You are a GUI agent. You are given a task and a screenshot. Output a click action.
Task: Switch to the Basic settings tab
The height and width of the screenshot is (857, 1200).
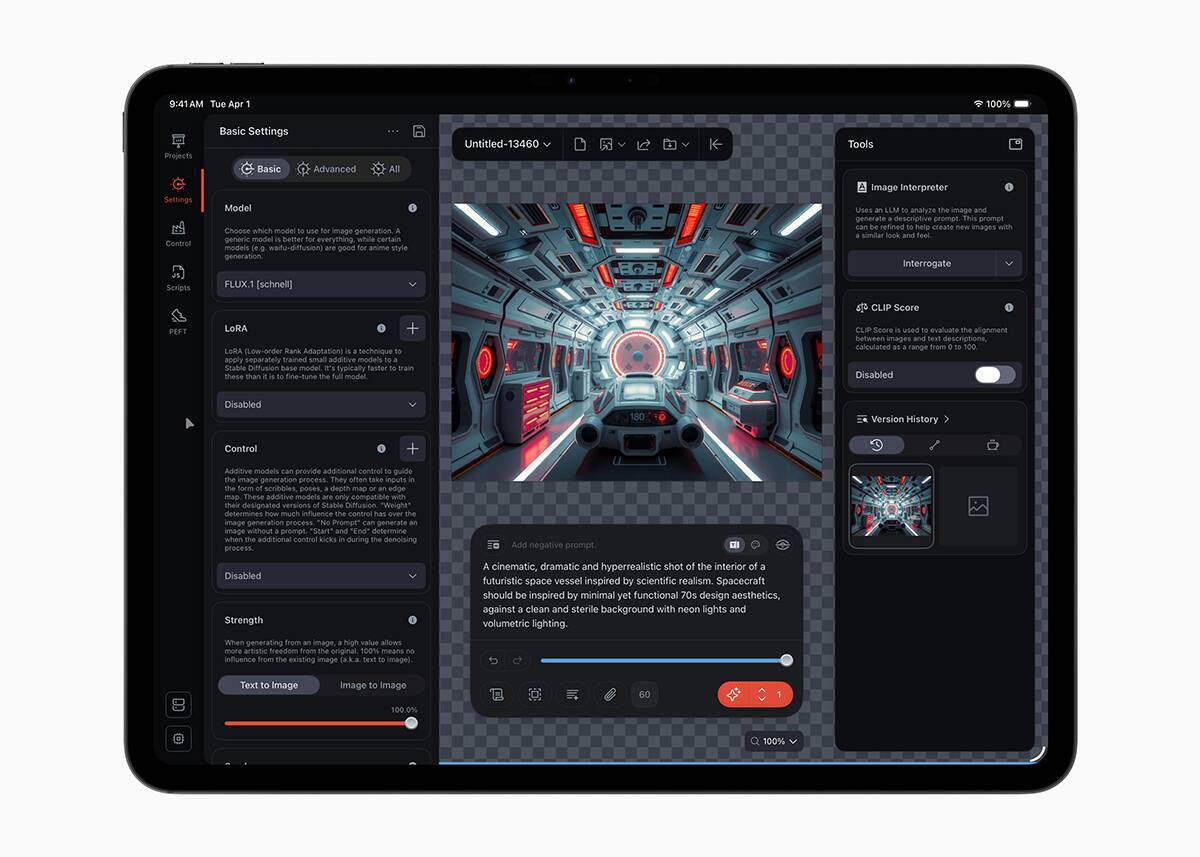[x=261, y=169]
